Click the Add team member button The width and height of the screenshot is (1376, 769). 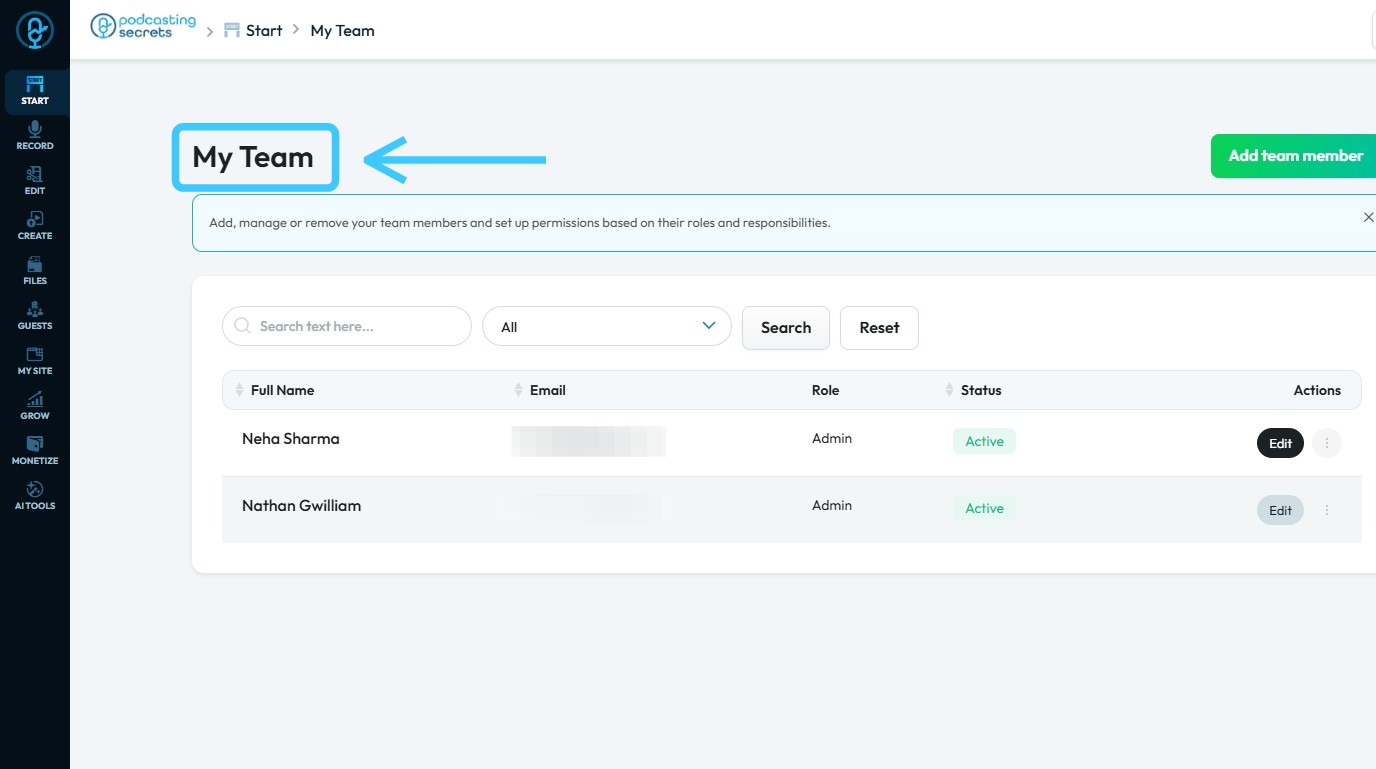(1295, 156)
